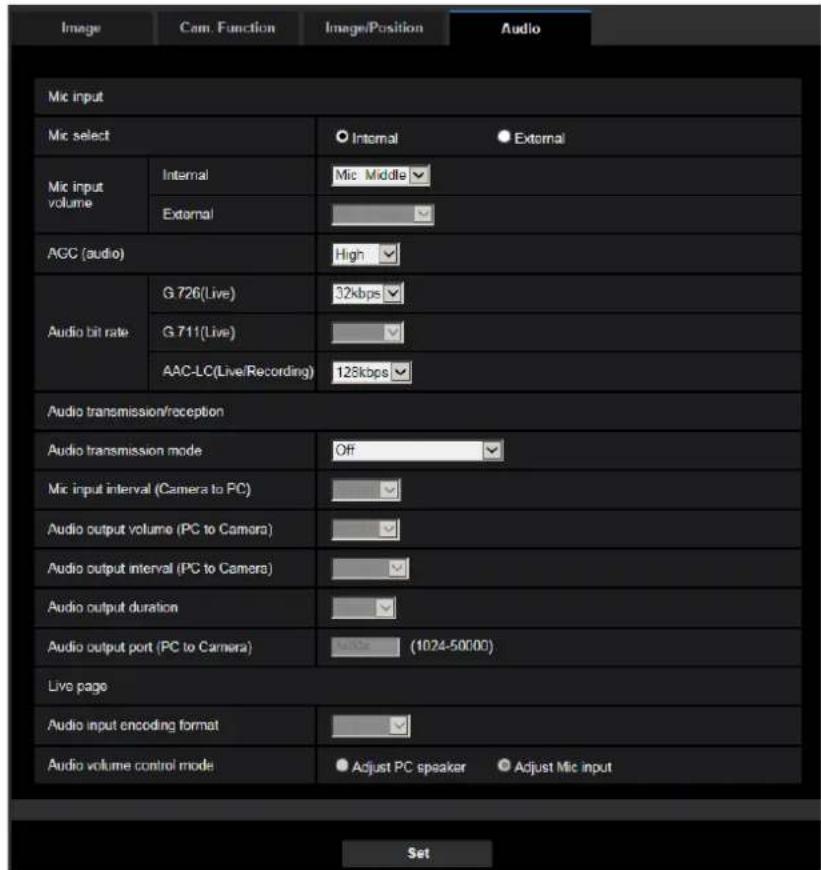Viewport: 821px width, 870px height.
Task: Open the AGC (audio) dropdown
Action: click(x=366, y=254)
